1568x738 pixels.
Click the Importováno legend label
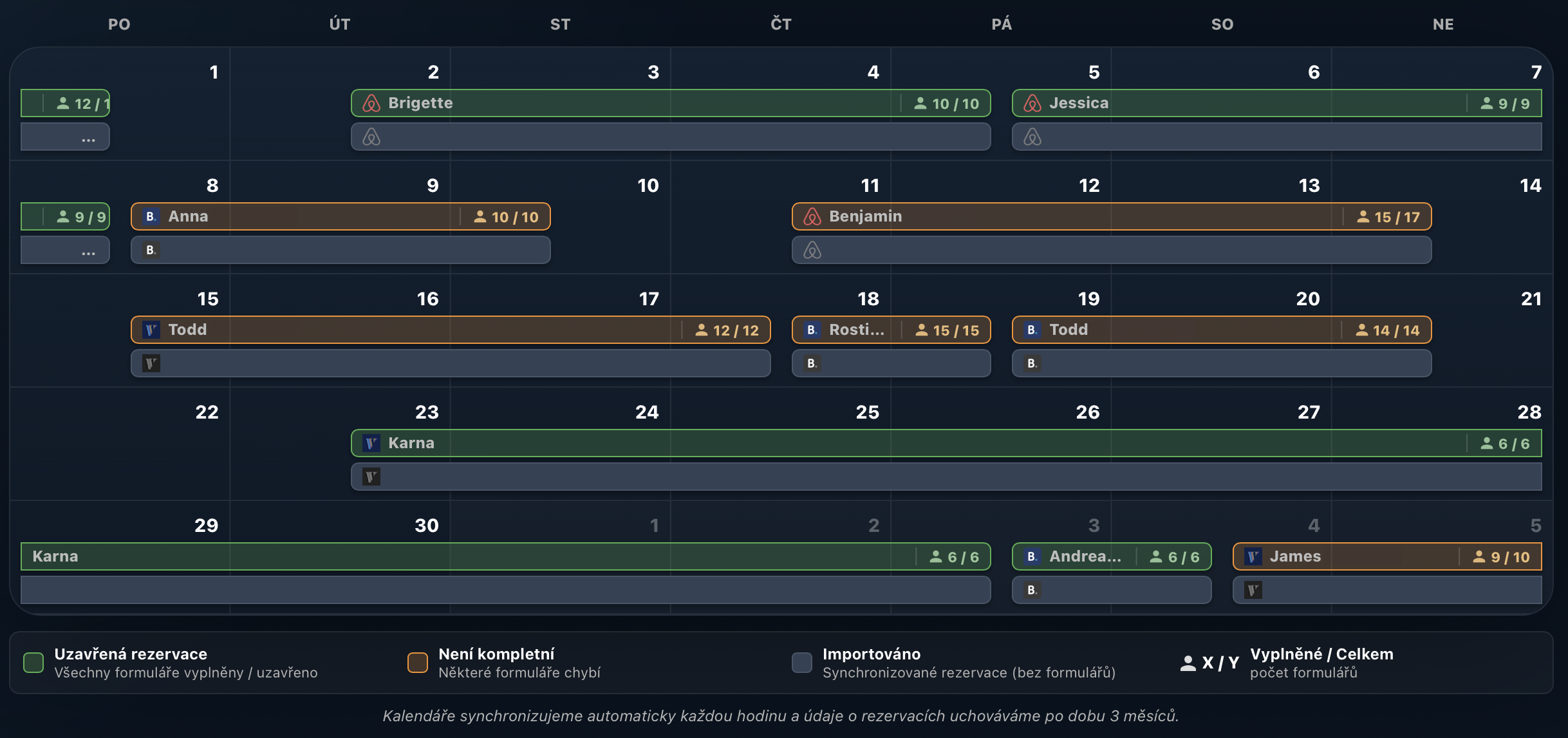tap(872, 654)
